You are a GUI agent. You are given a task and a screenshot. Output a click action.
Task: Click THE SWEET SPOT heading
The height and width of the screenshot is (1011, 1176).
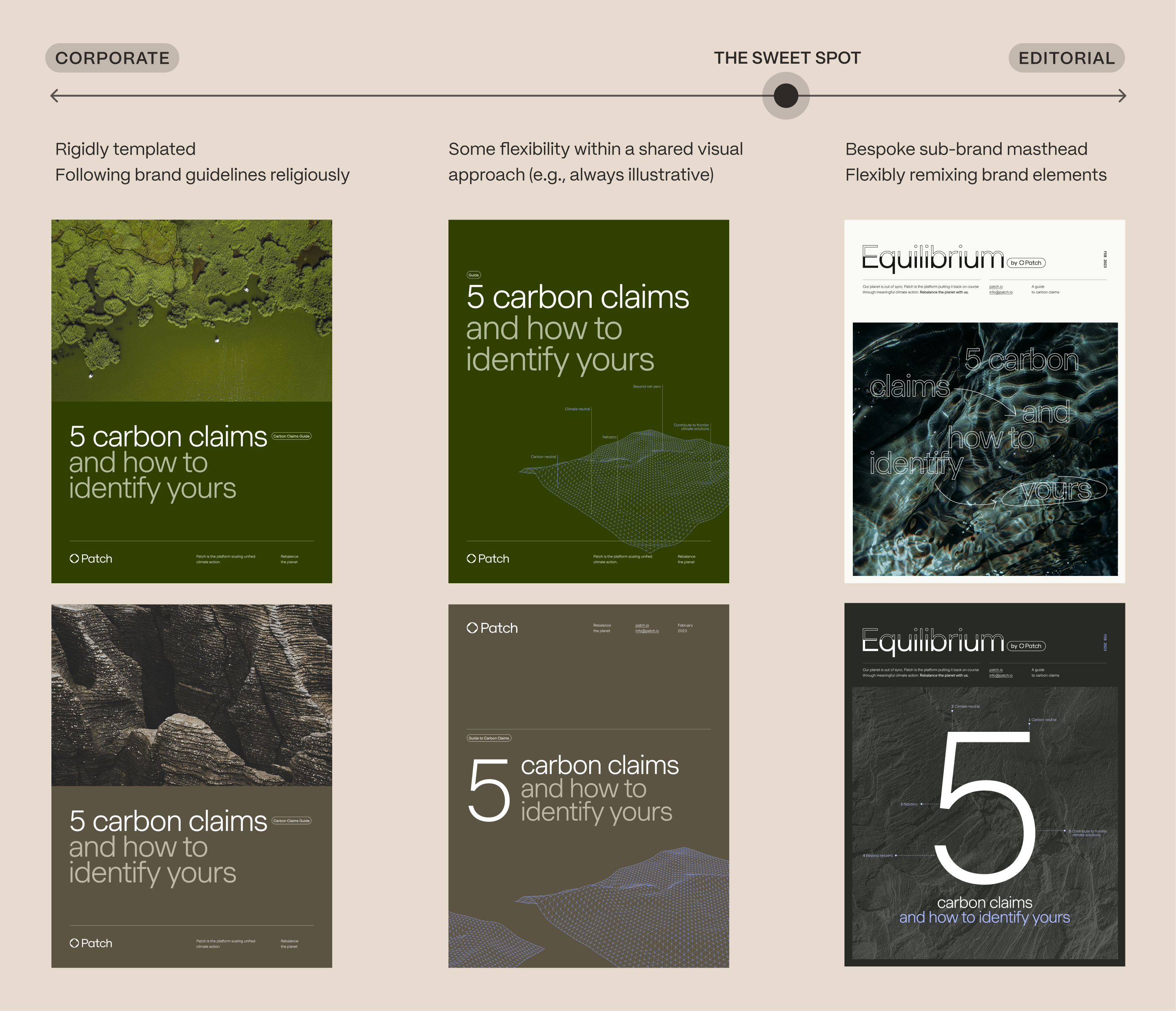click(787, 58)
